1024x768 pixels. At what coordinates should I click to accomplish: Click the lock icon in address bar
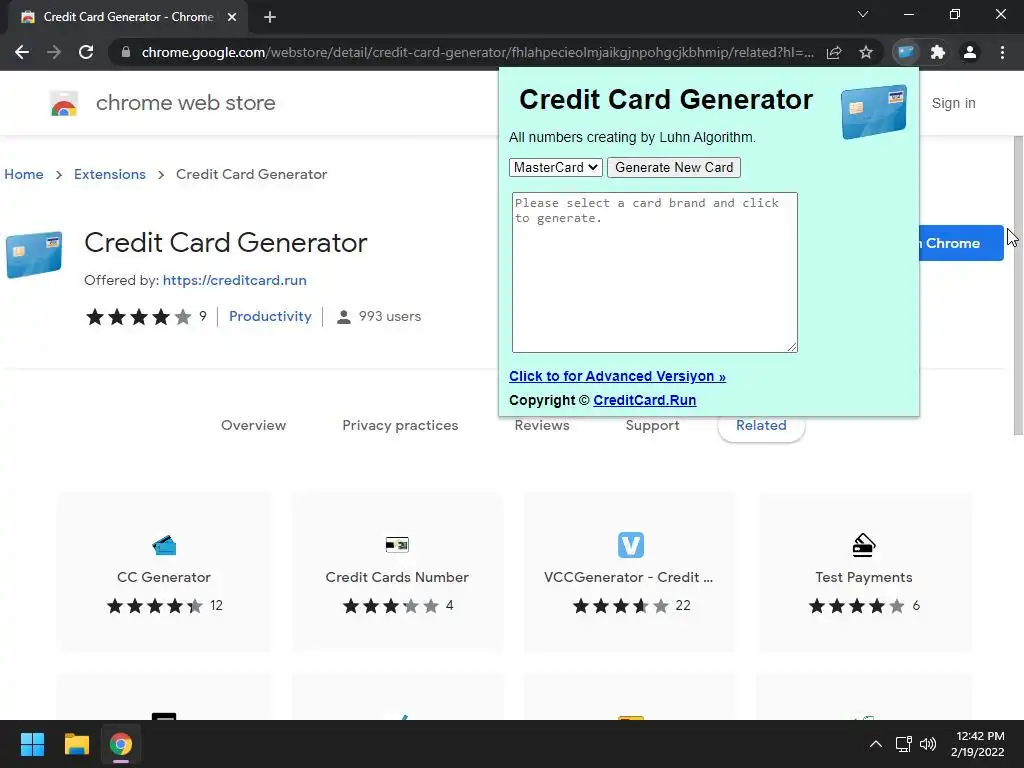126,52
